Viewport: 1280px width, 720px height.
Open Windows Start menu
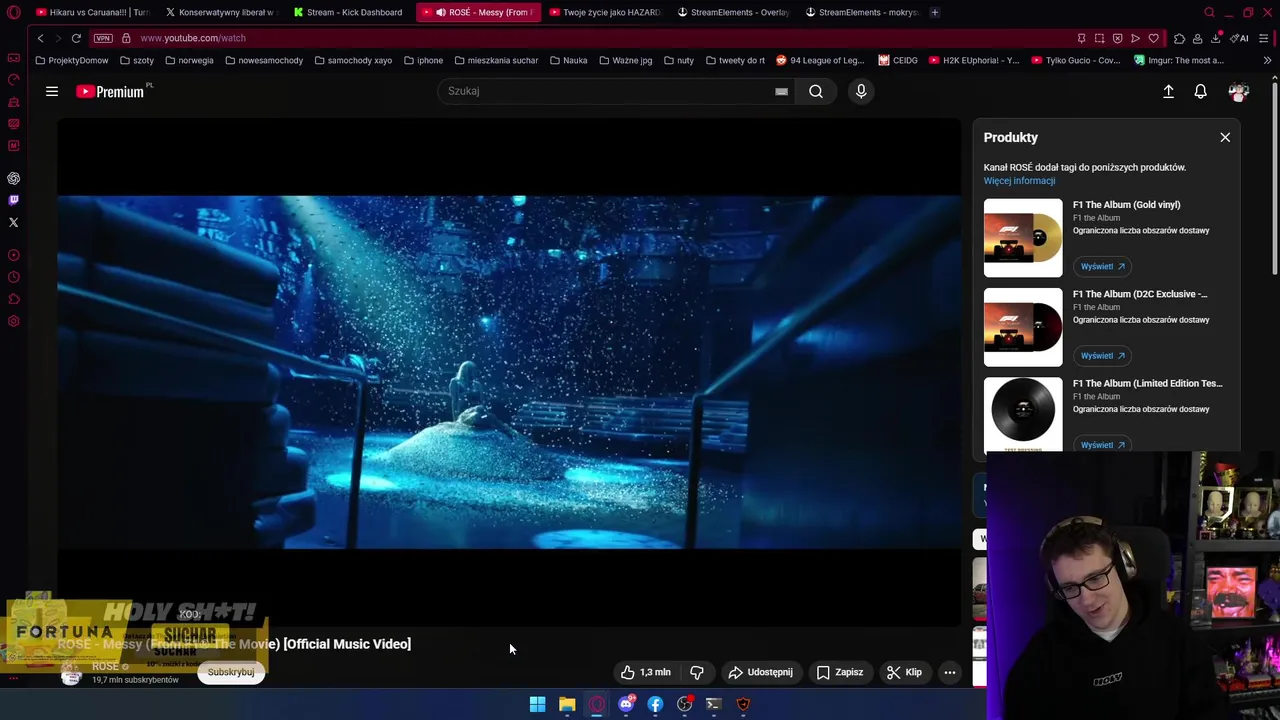537,704
